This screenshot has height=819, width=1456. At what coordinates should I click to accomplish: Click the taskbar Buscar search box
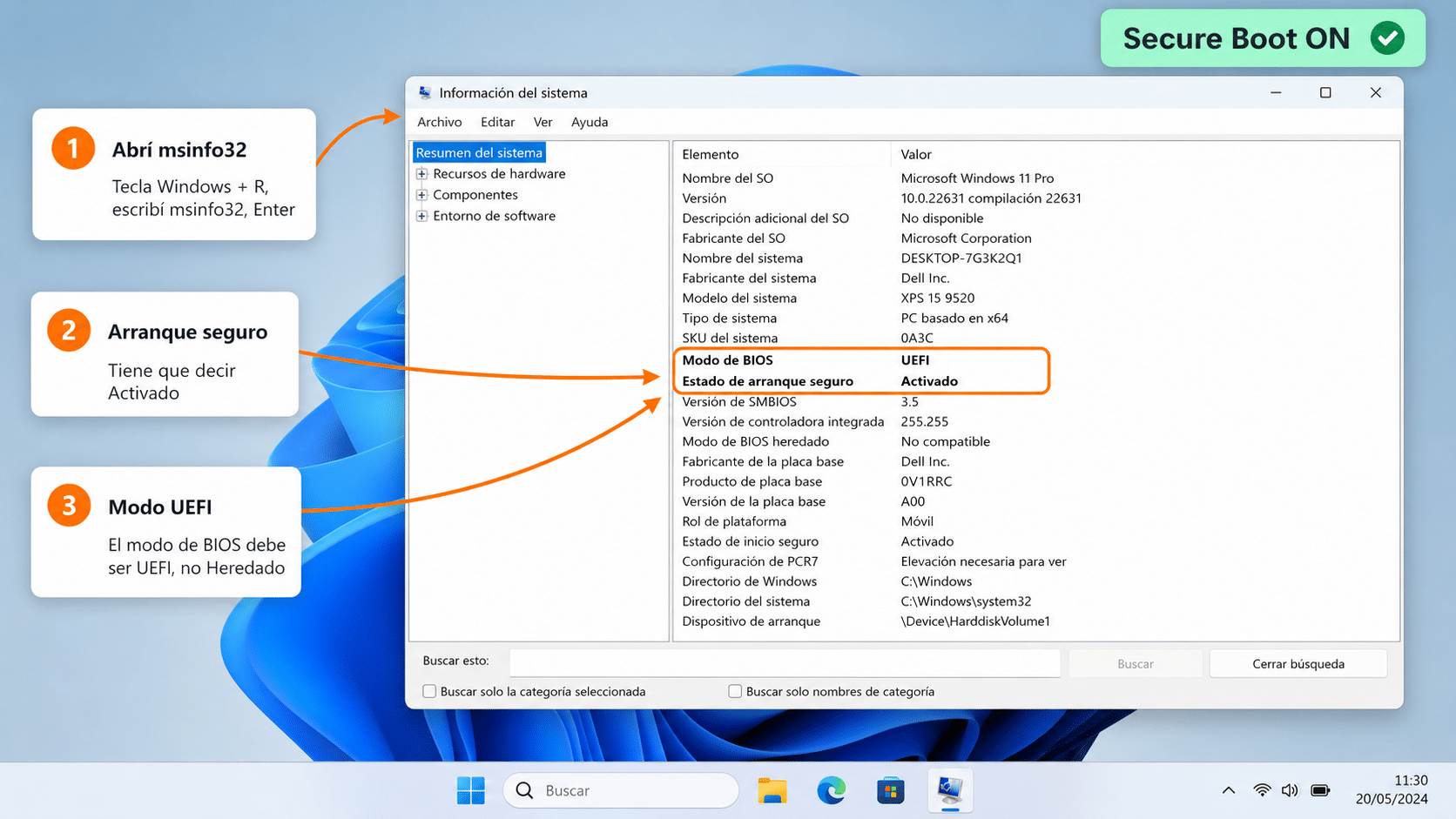click(621, 790)
